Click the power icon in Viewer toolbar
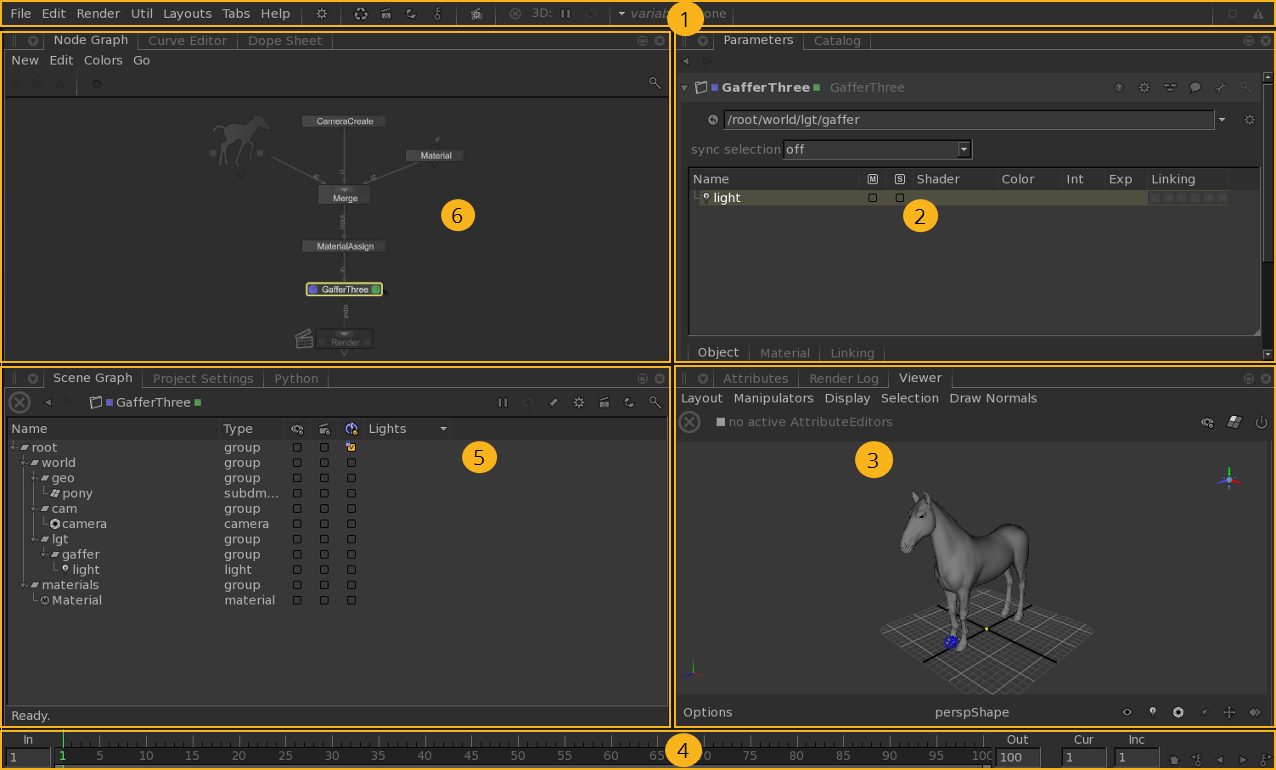The image size is (1276, 770). coord(1261,423)
